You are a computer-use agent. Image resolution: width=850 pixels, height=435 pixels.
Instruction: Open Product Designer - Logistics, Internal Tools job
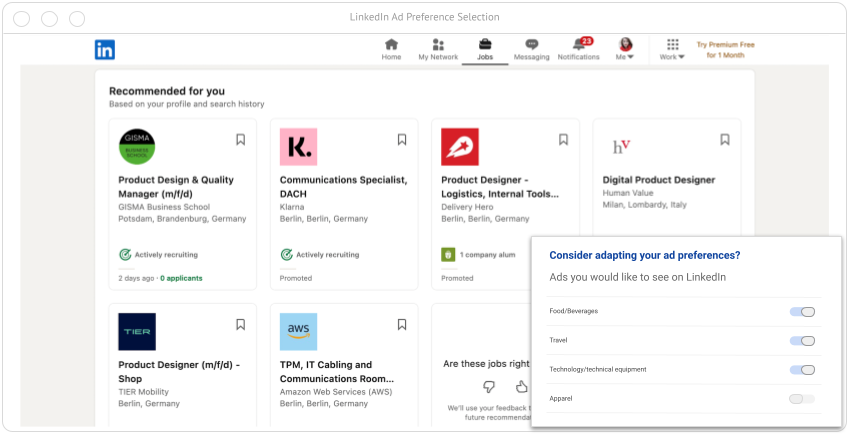click(x=500, y=187)
